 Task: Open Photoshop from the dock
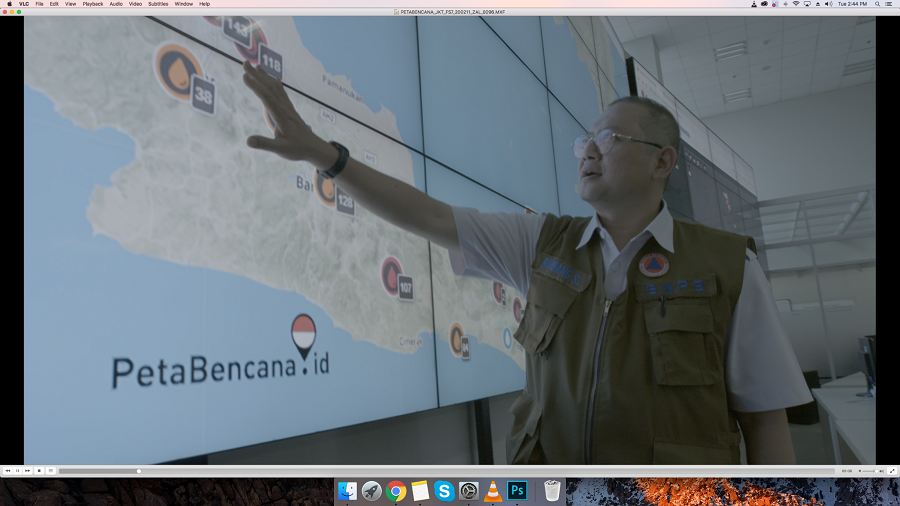click(x=518, y=491)
